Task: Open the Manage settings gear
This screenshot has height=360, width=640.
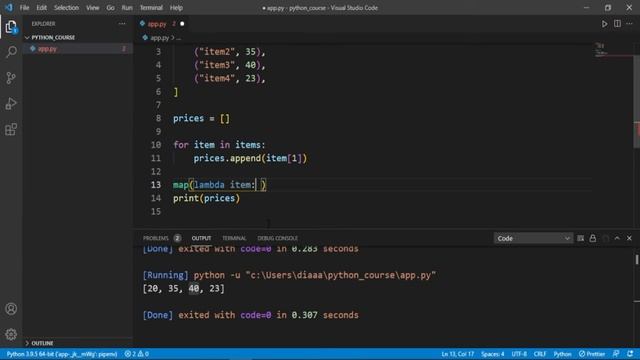Action: click(x=11, y=334)
